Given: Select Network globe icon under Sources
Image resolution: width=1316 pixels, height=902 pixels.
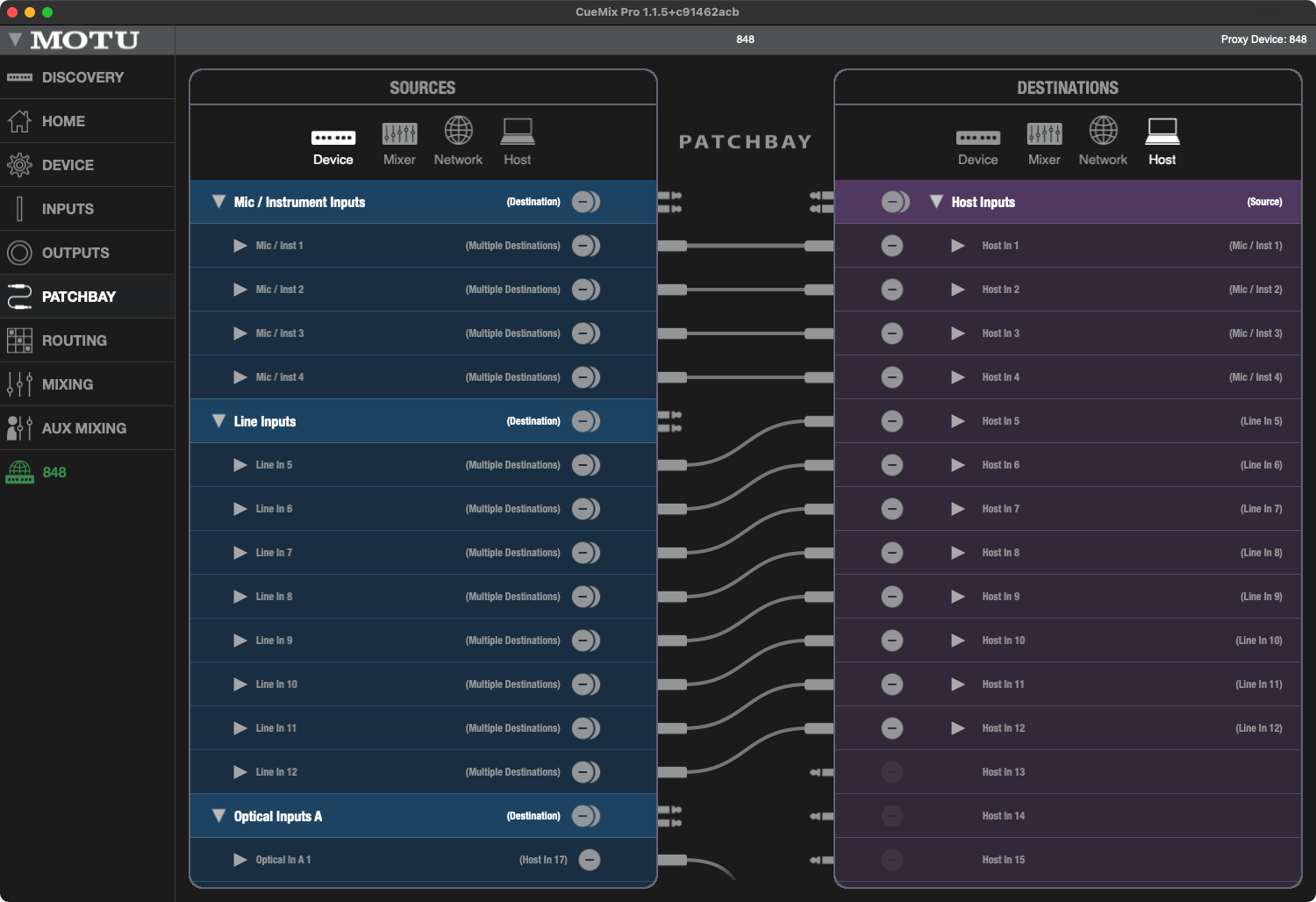Looking at the screenshot, I should [x=458, y=131].
